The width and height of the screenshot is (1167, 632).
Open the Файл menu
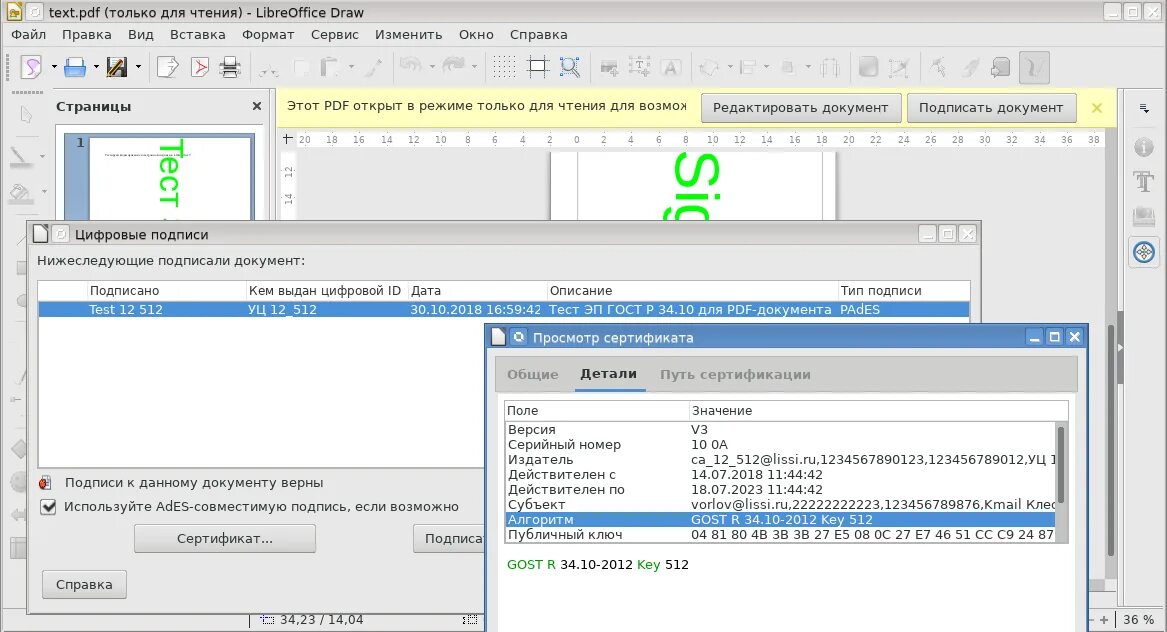click(28, 34)
